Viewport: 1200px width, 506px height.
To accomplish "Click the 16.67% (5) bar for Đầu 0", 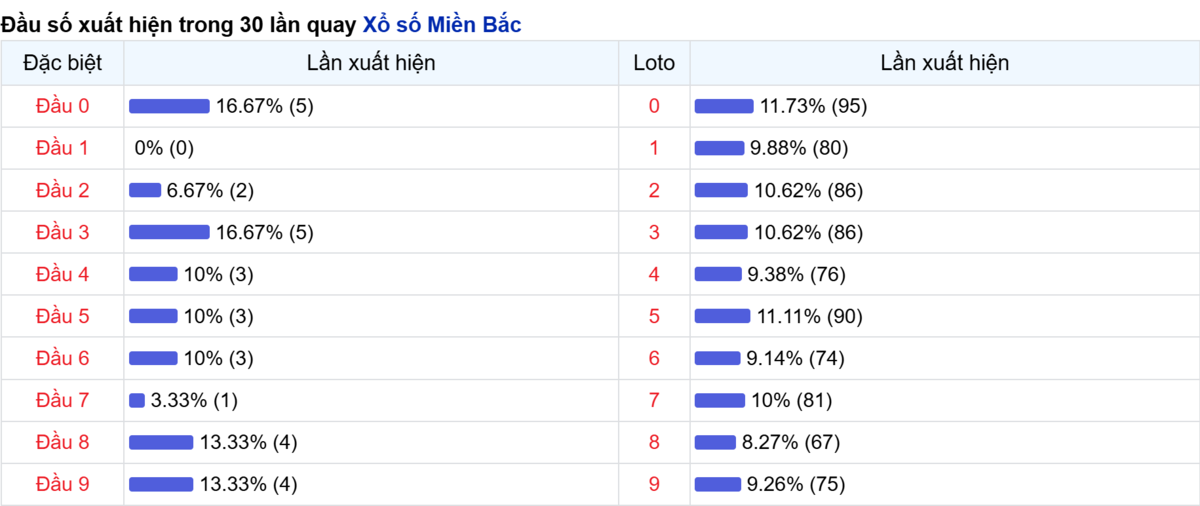I will pyautogui.click(x=169, y=106).
